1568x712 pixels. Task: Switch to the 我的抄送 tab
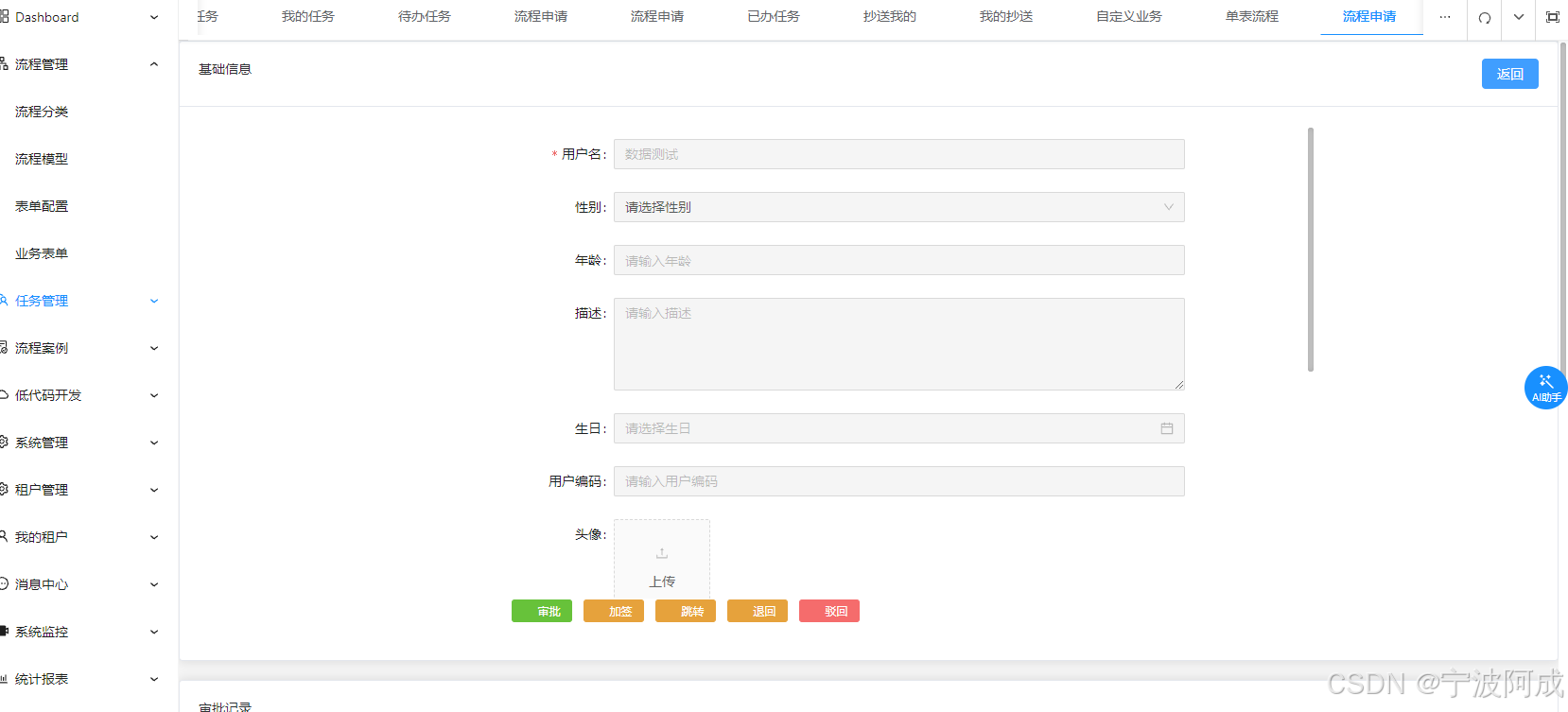coord(1006,17)
